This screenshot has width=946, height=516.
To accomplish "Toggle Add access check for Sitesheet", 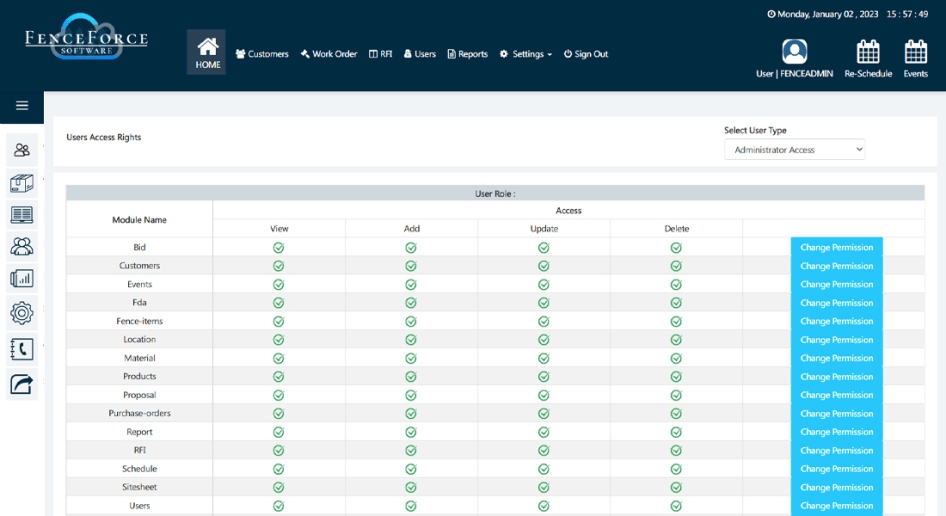I will [x=411, y=487].
